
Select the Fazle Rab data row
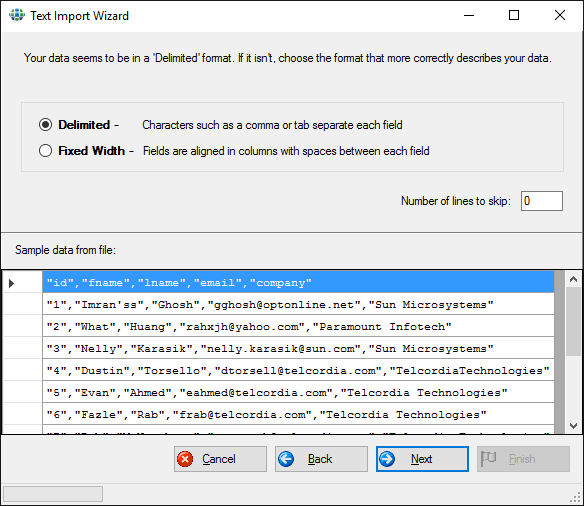click(298, 414)
